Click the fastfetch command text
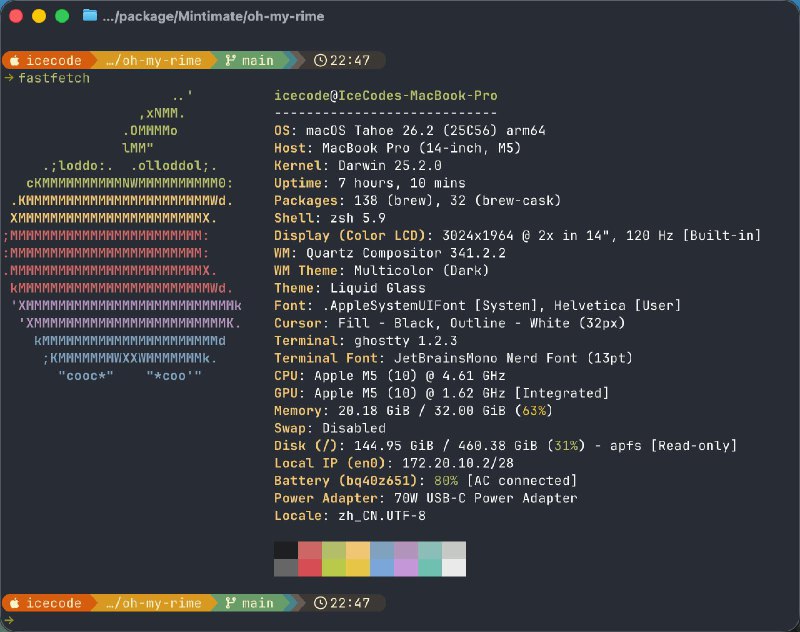The width and height of the screenshot is (800, 632). tap(53, 78)
